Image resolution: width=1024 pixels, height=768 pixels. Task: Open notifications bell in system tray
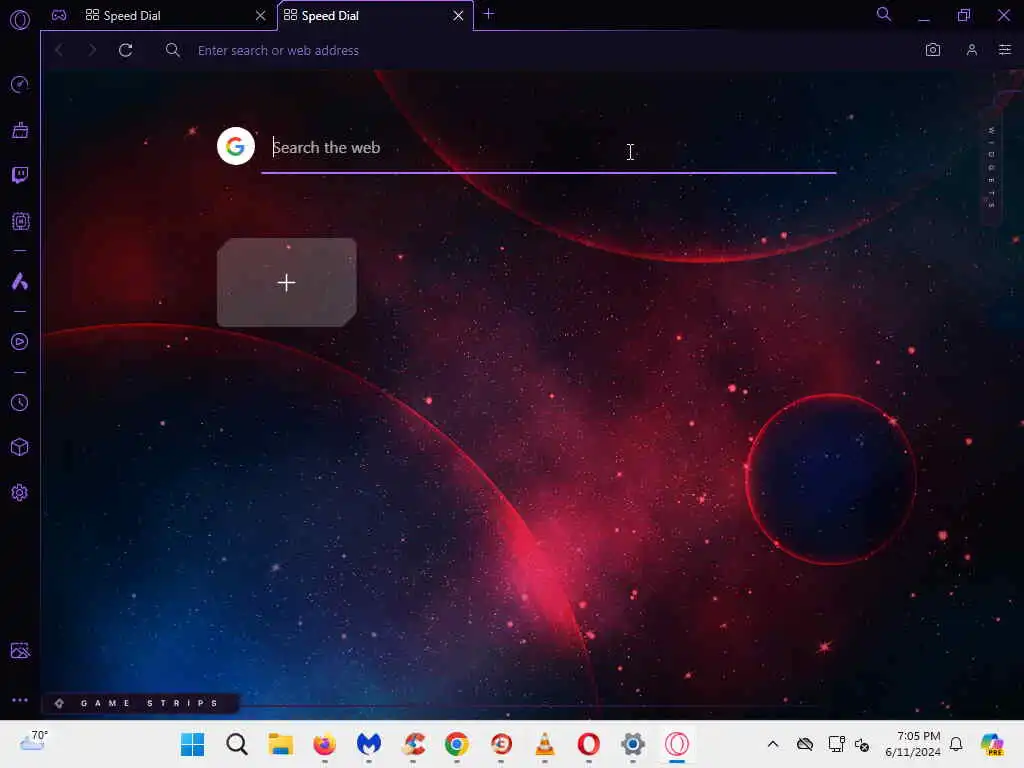coord(956,744)
